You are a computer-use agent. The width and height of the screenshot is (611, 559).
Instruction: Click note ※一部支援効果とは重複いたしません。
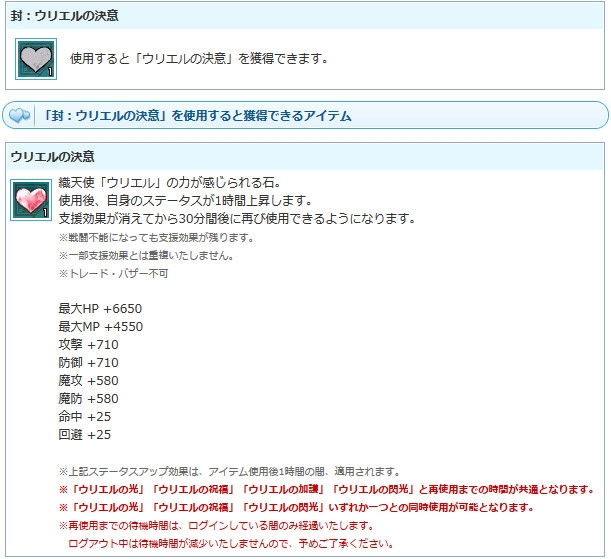point(146,256)
